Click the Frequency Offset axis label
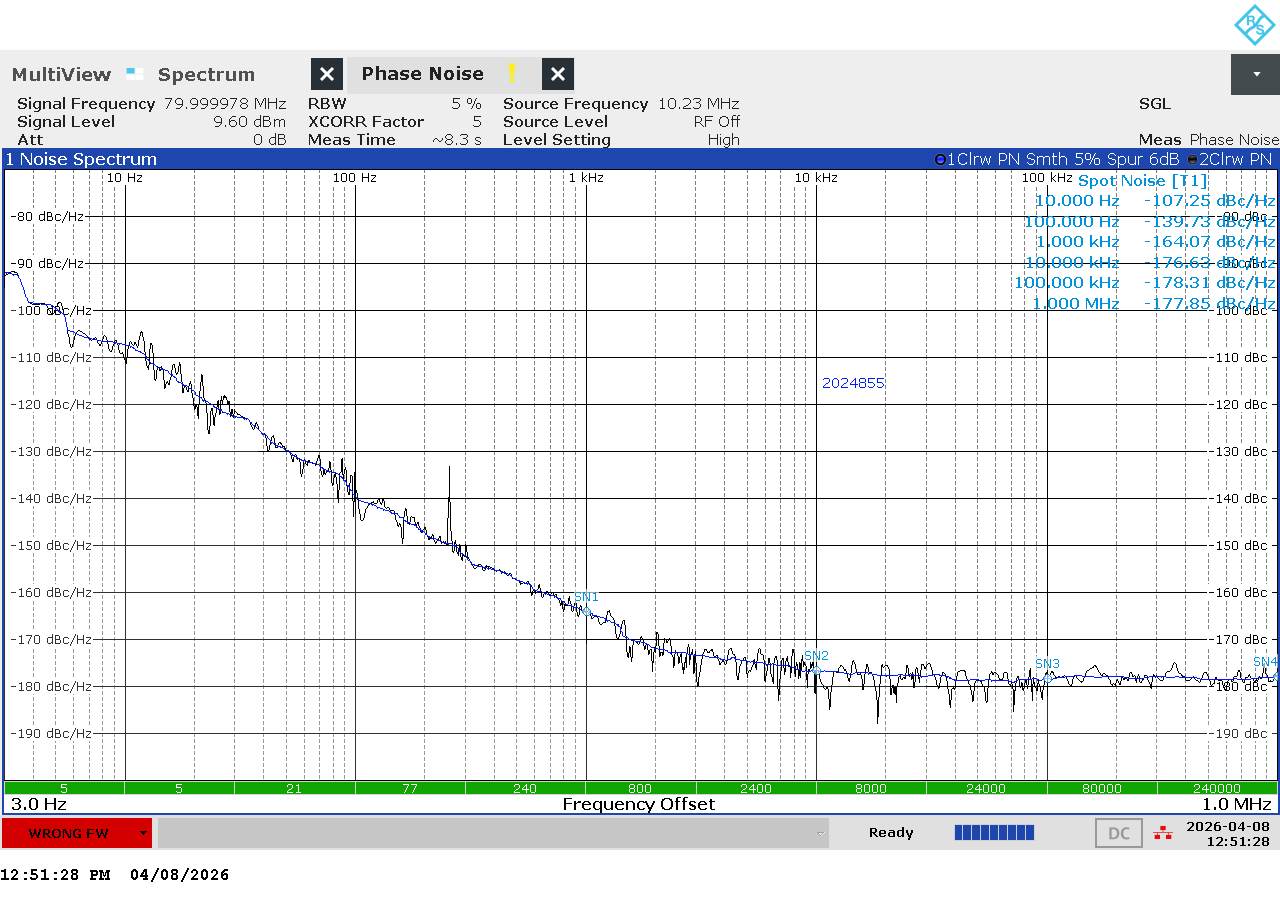Viewport: 1280px width, 900px height. pyautogui.click(x=639, y=805)
